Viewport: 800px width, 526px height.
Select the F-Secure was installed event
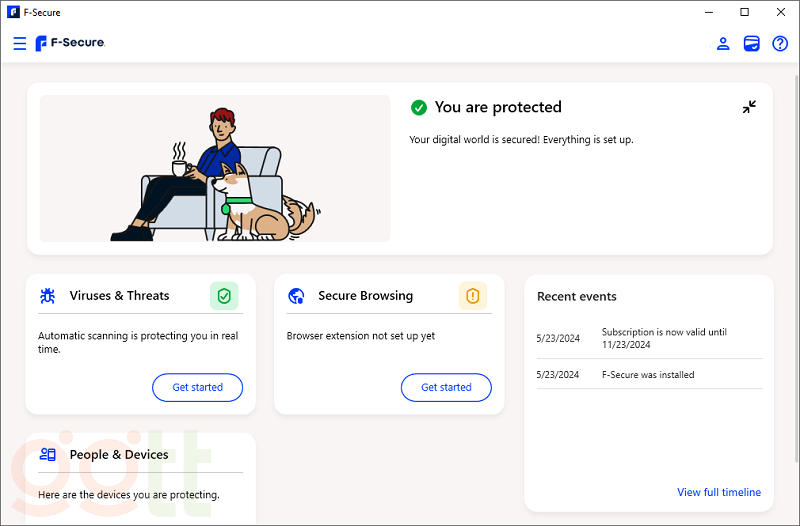click(648, 375)
